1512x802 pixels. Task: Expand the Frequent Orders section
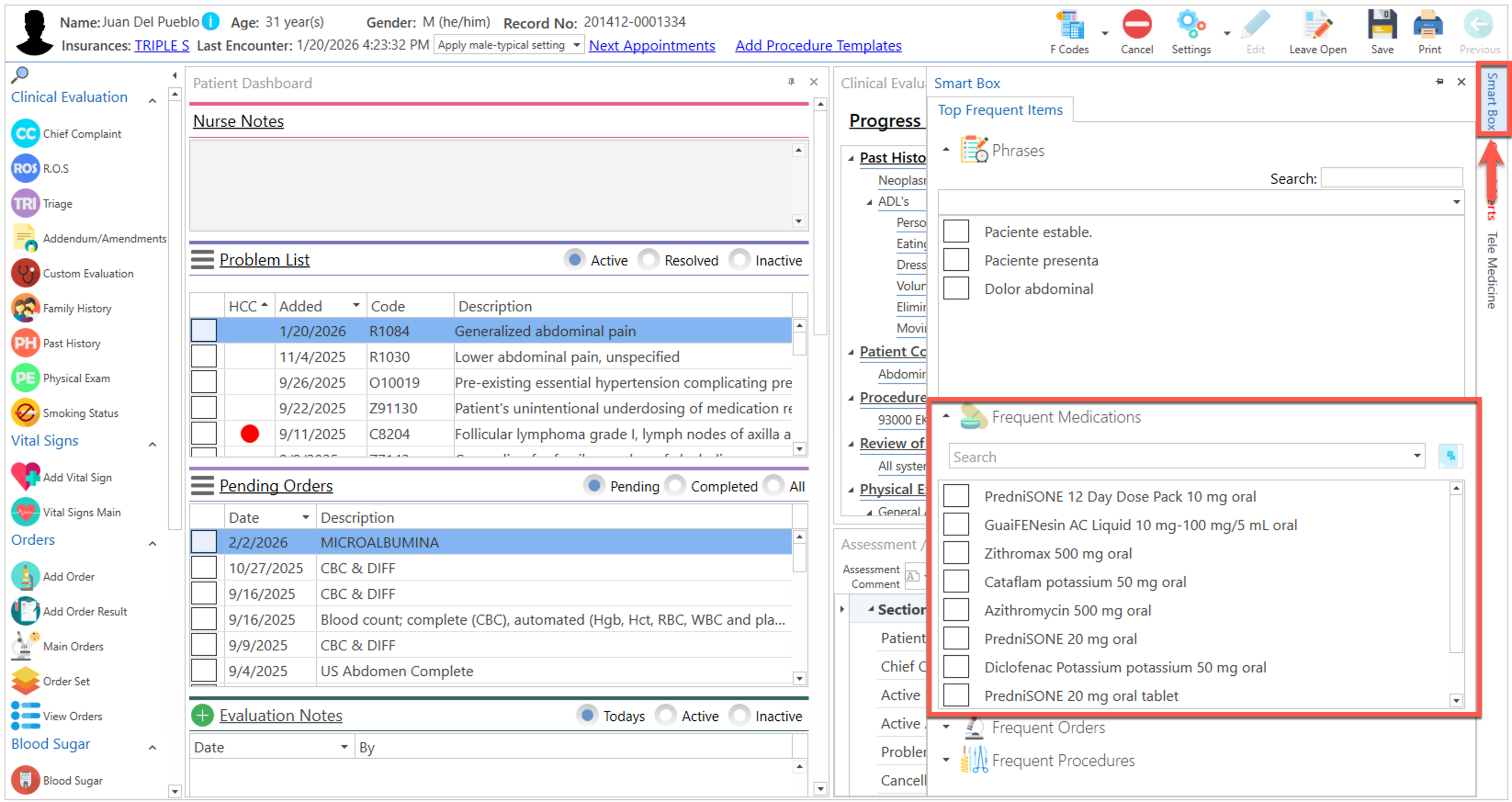[x=946, y=727]
